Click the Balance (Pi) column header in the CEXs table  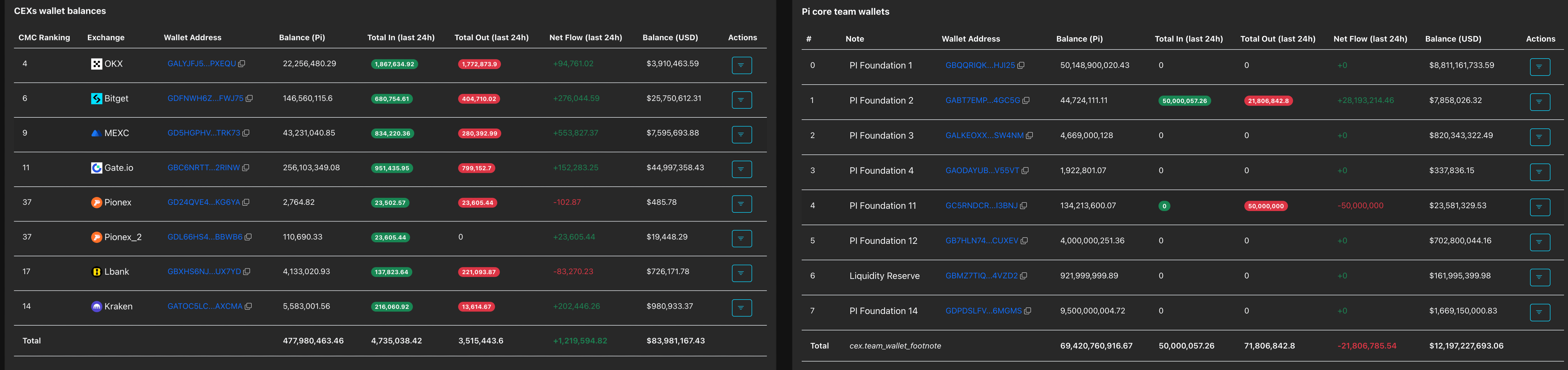pyautogui.click(x=301, y=38)
